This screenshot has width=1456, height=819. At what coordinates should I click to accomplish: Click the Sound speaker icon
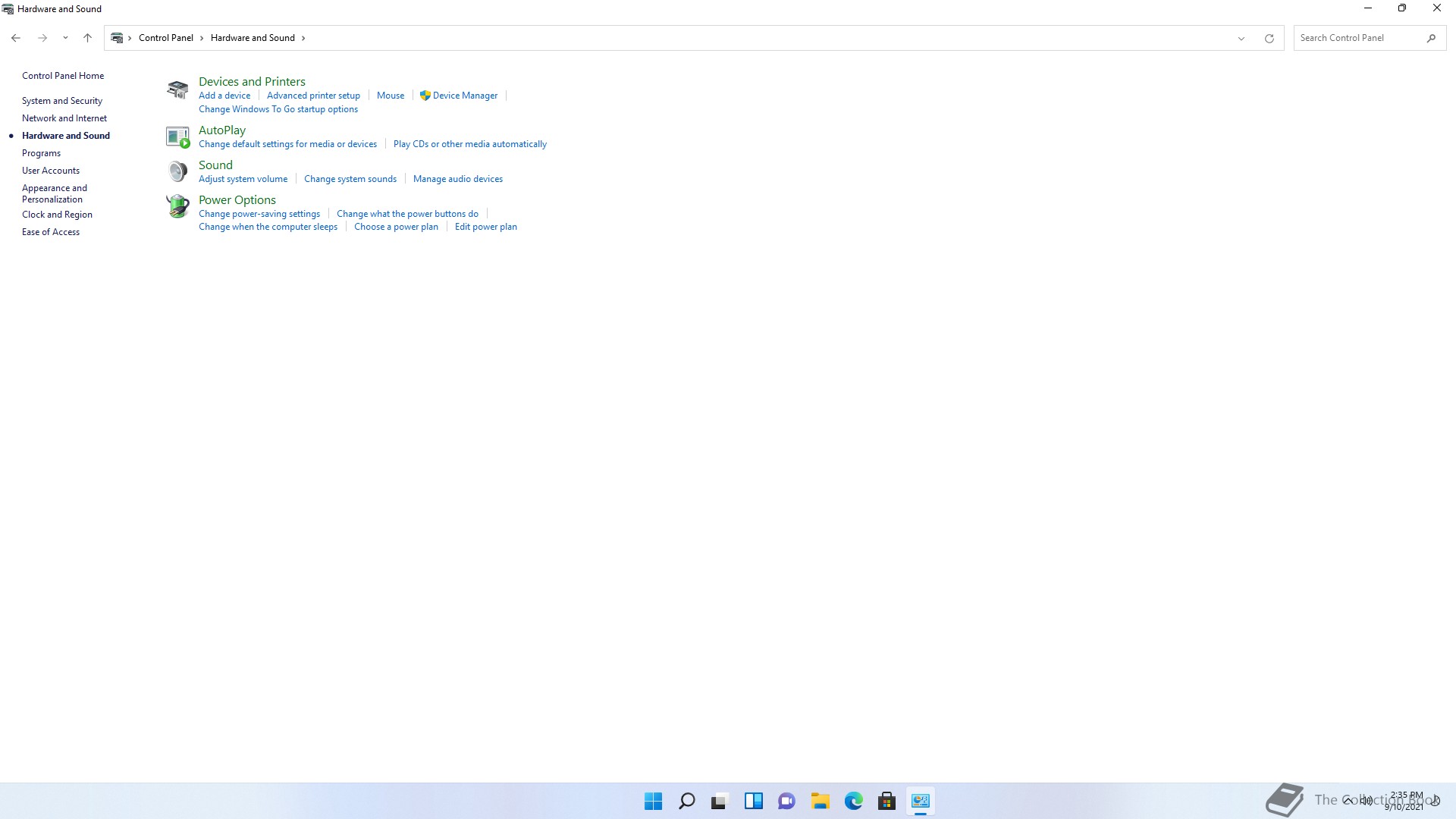tap(177, 171)
